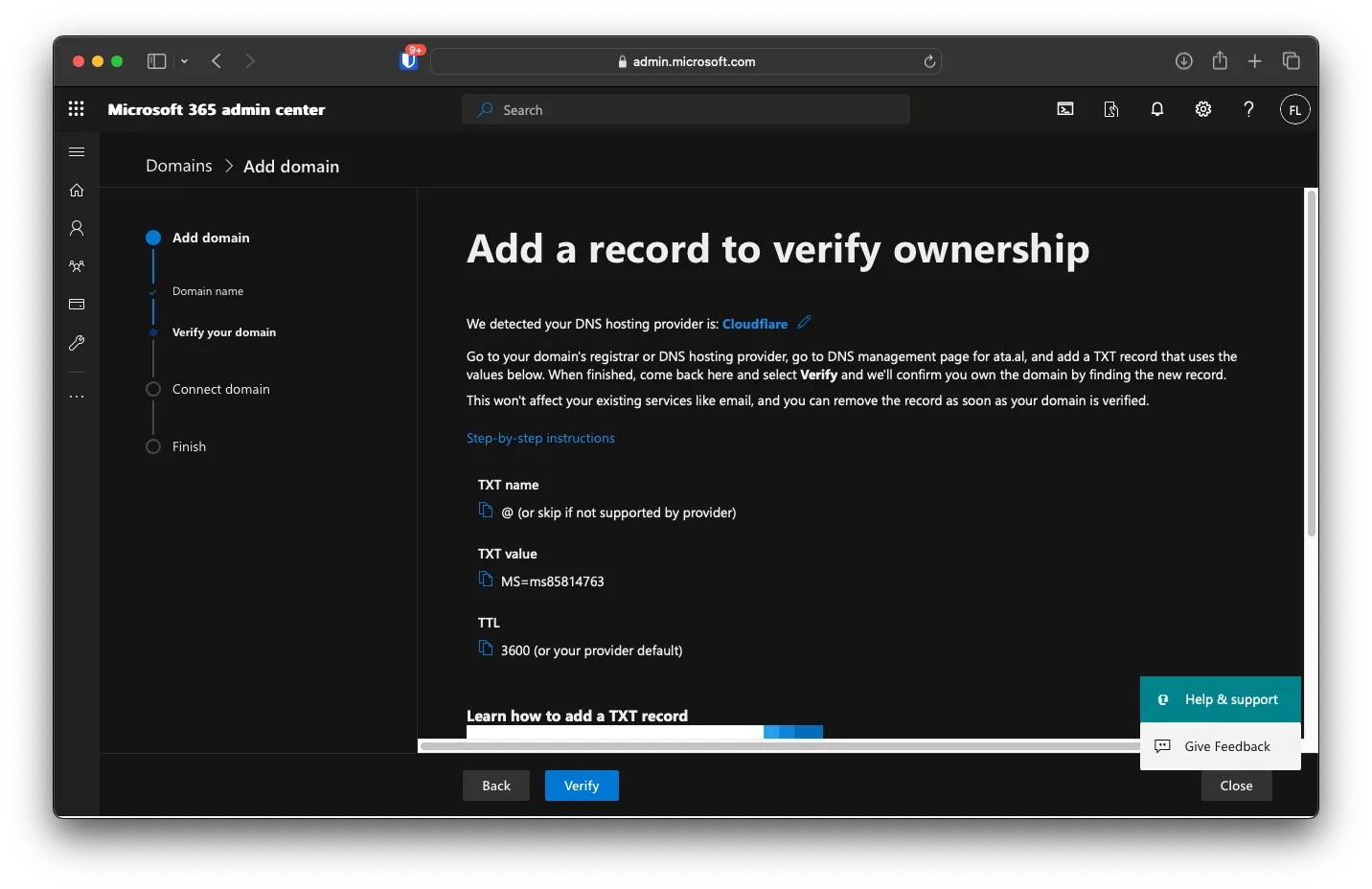The height and width of the screenshot is (889, 1372).
Task: Select the Finish wizard step
Action: pos(189,446)
